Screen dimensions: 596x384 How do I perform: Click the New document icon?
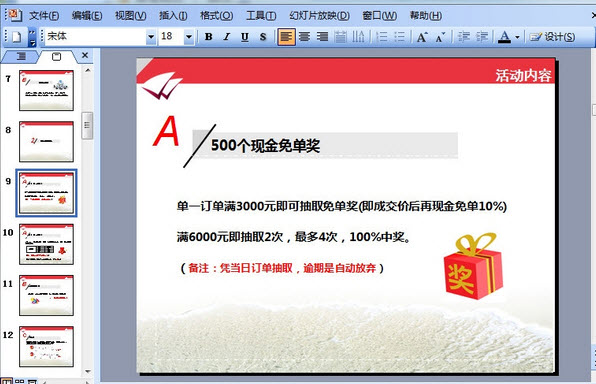pos(16,36)
